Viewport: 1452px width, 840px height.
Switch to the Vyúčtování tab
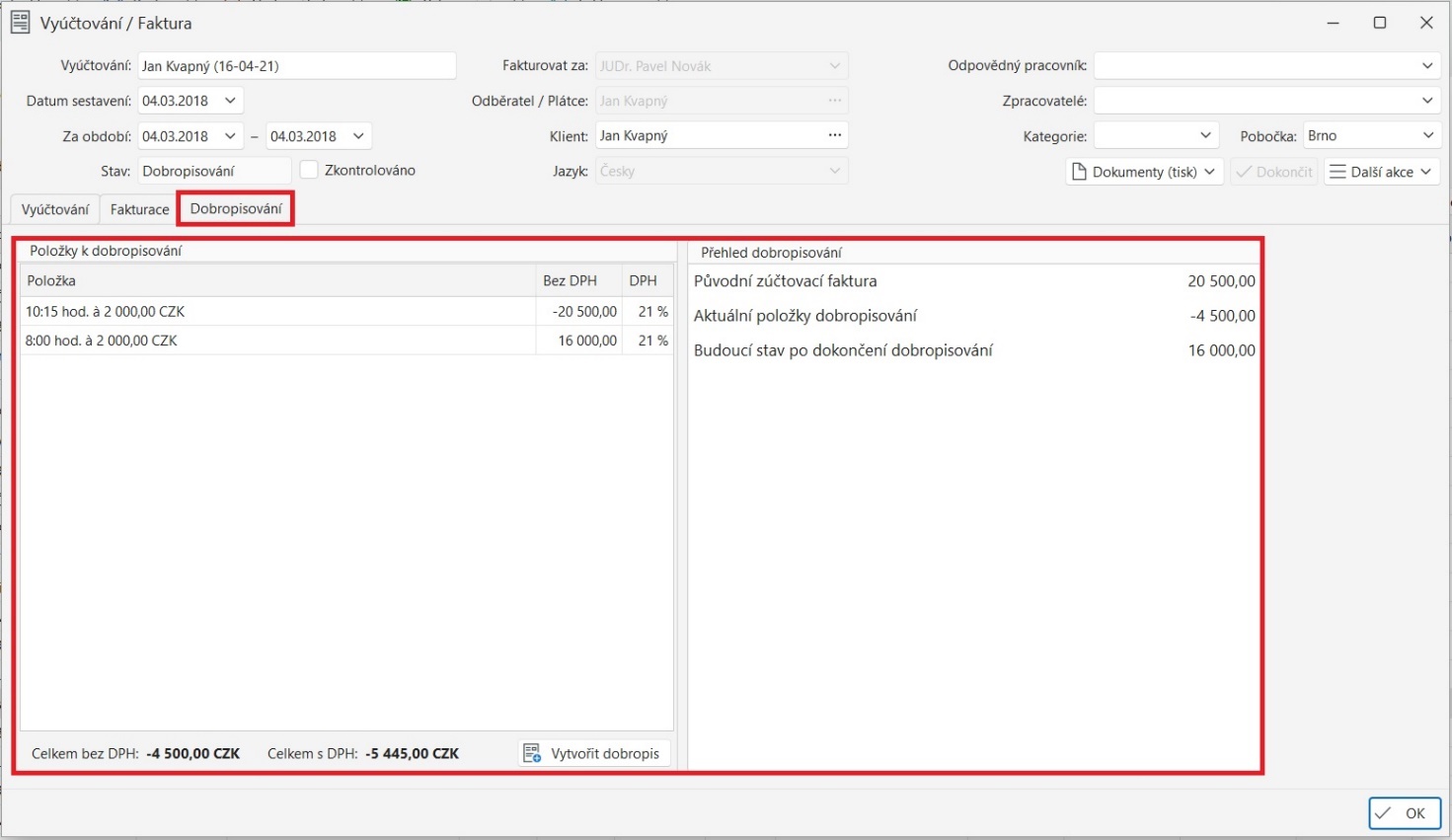54,208
